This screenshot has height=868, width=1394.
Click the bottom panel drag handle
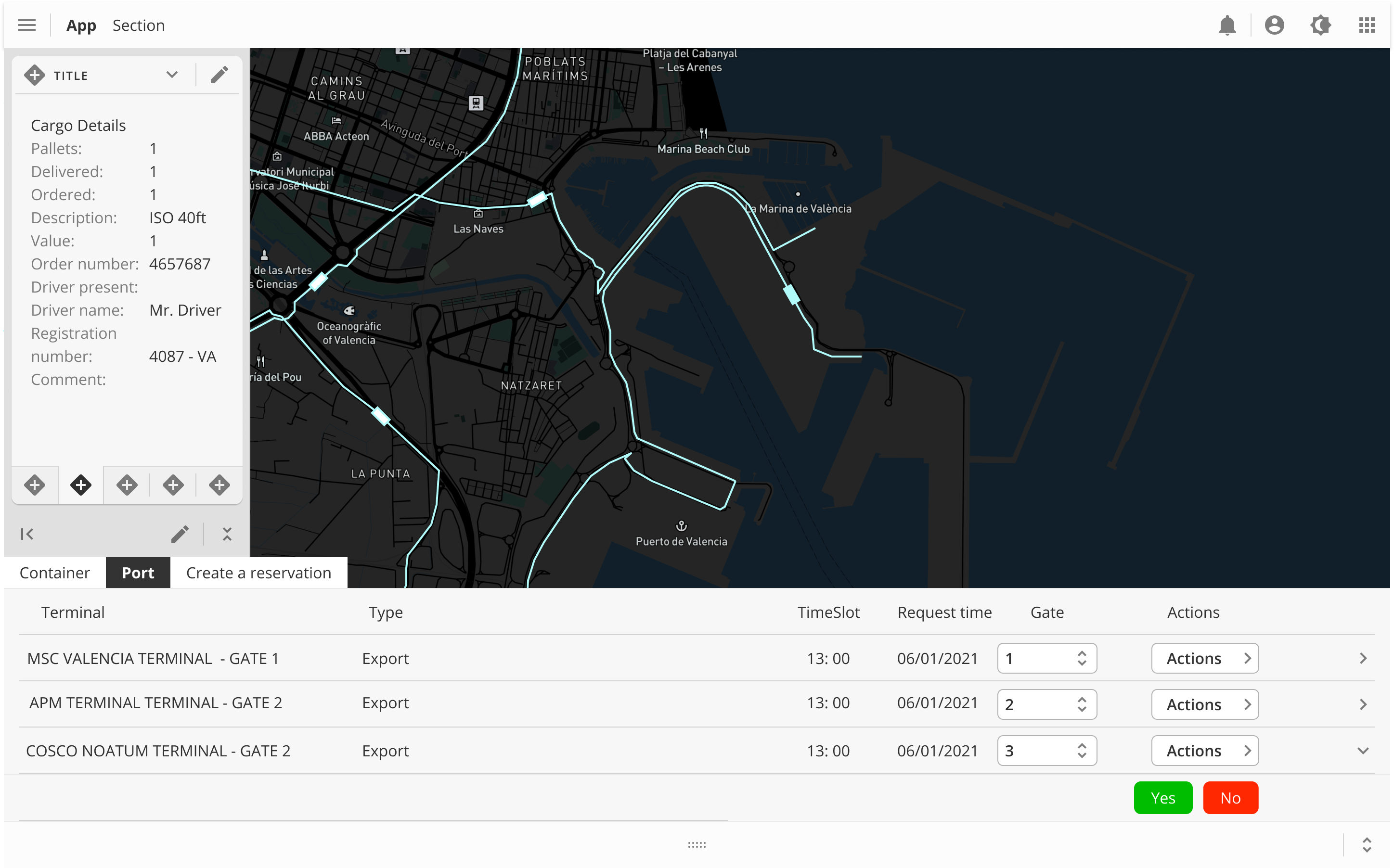pos(697,845)
